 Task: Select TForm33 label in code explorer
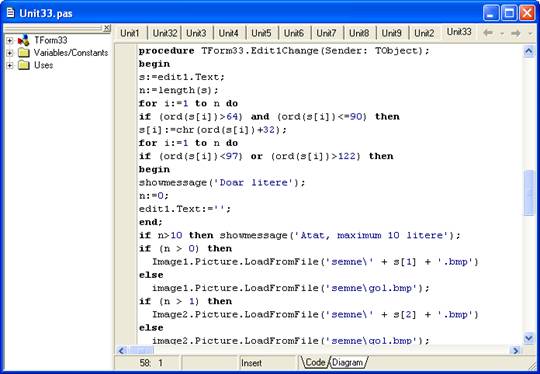50,40
